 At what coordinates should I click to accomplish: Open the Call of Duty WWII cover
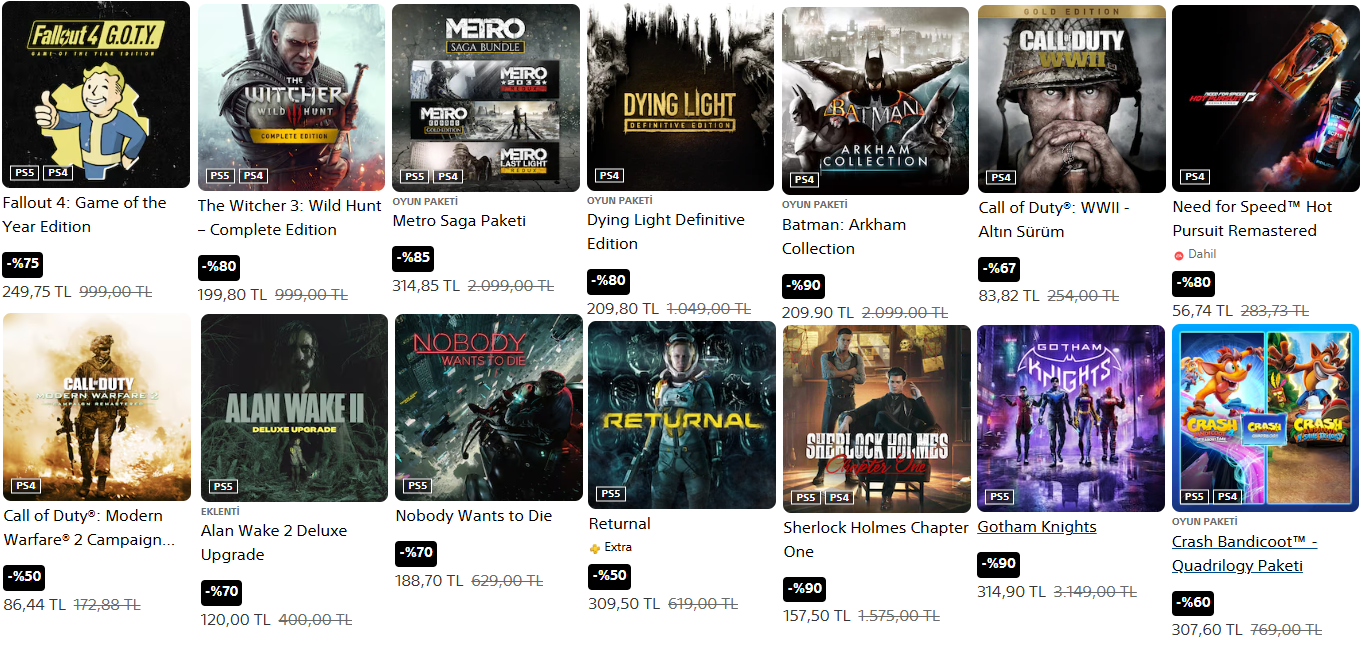tap(1071, 98)
